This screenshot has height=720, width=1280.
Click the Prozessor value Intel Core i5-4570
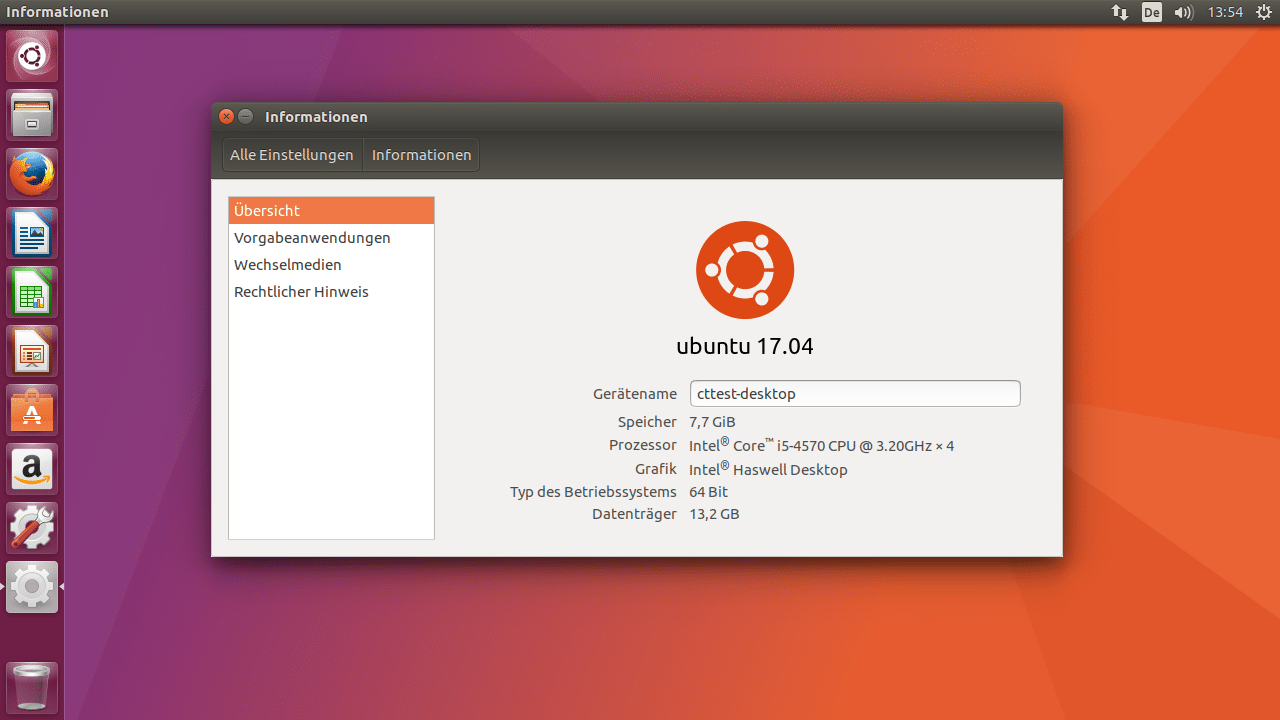click(821, 445)
